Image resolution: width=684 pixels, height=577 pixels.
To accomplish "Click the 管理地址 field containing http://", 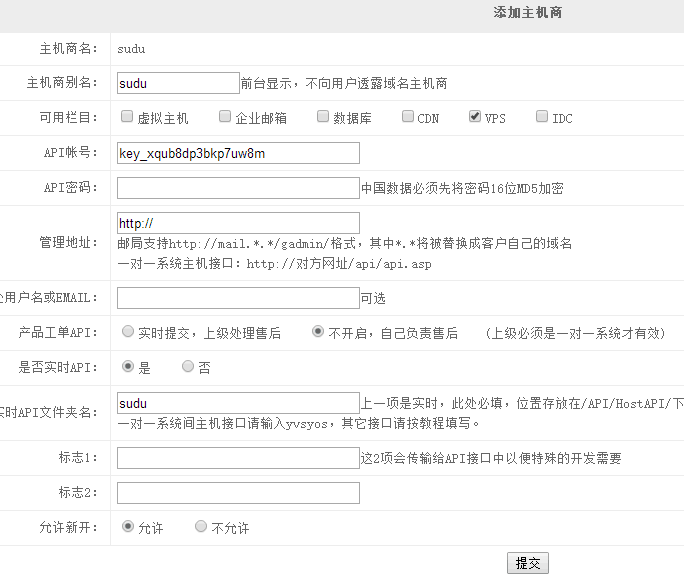I will point(238,223).
